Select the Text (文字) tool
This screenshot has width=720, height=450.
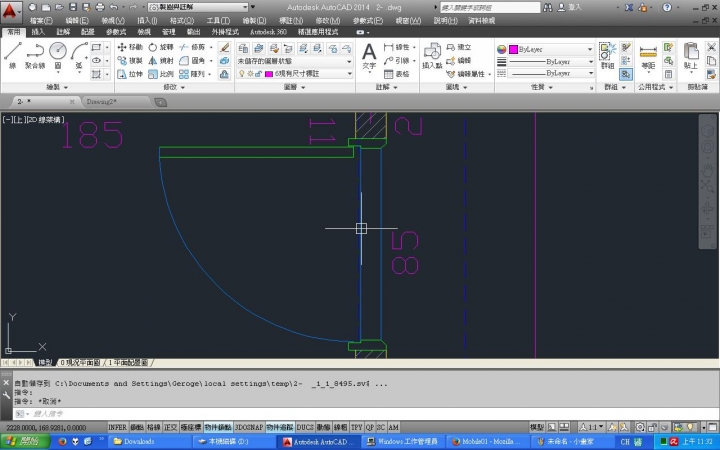click(369, 56)
